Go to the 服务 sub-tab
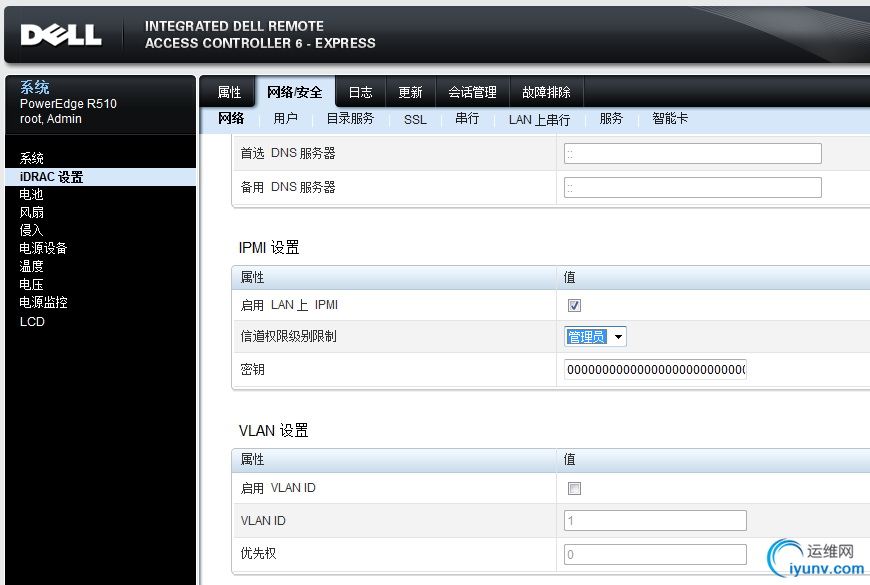This screenshot has width=870, height=585. click(x=611, y=119)
